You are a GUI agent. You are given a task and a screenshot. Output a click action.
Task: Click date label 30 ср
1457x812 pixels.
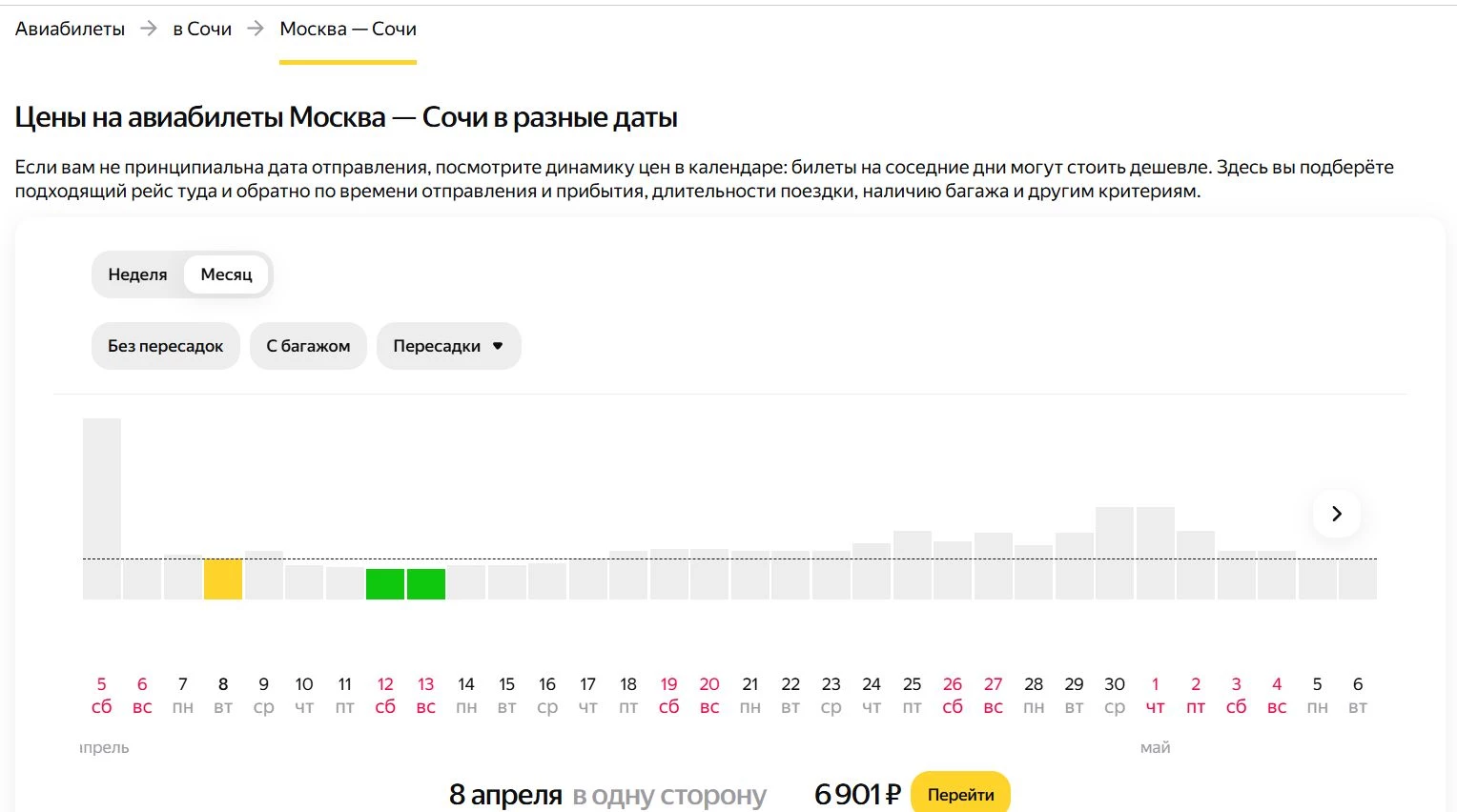click(x=1115, y=696)
